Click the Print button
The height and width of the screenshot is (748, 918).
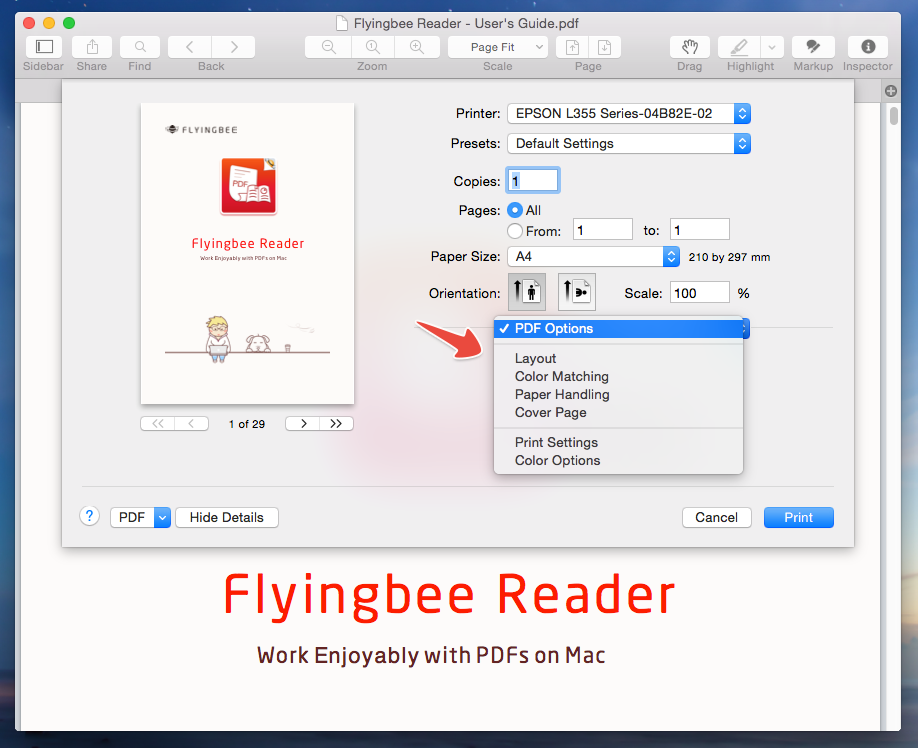tap(799, 517)
